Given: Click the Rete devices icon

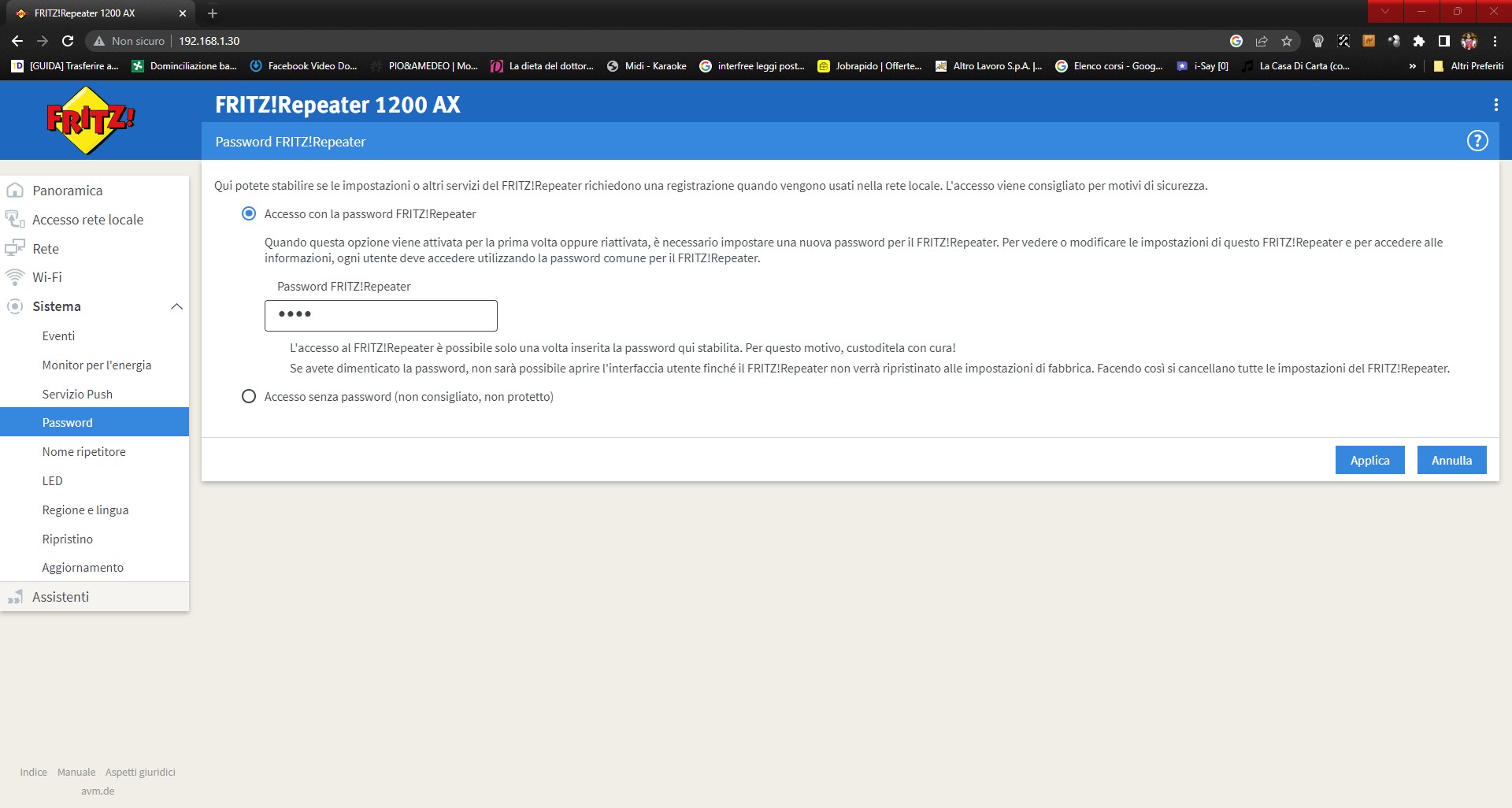Looking at the screenshot, I should point(15,248).
